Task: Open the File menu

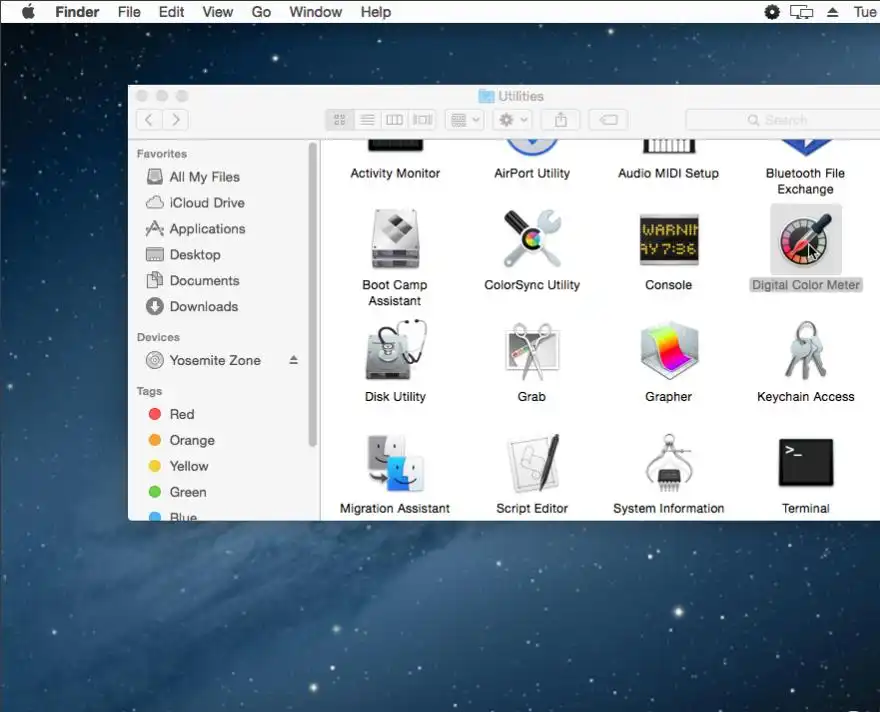Action: coord(129,12)
